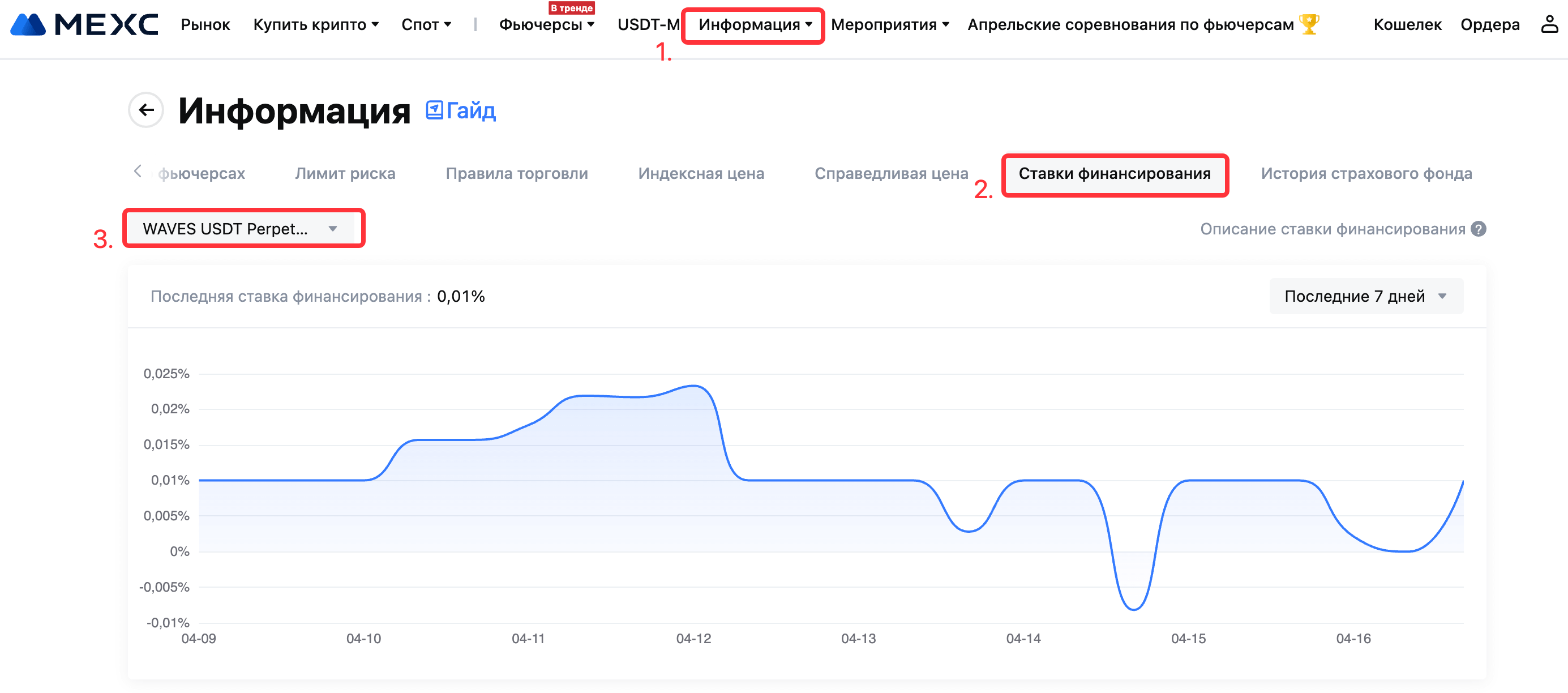Click the back arrow button
The height and width of the screenshot is (693, 1568).
[146, 110]
